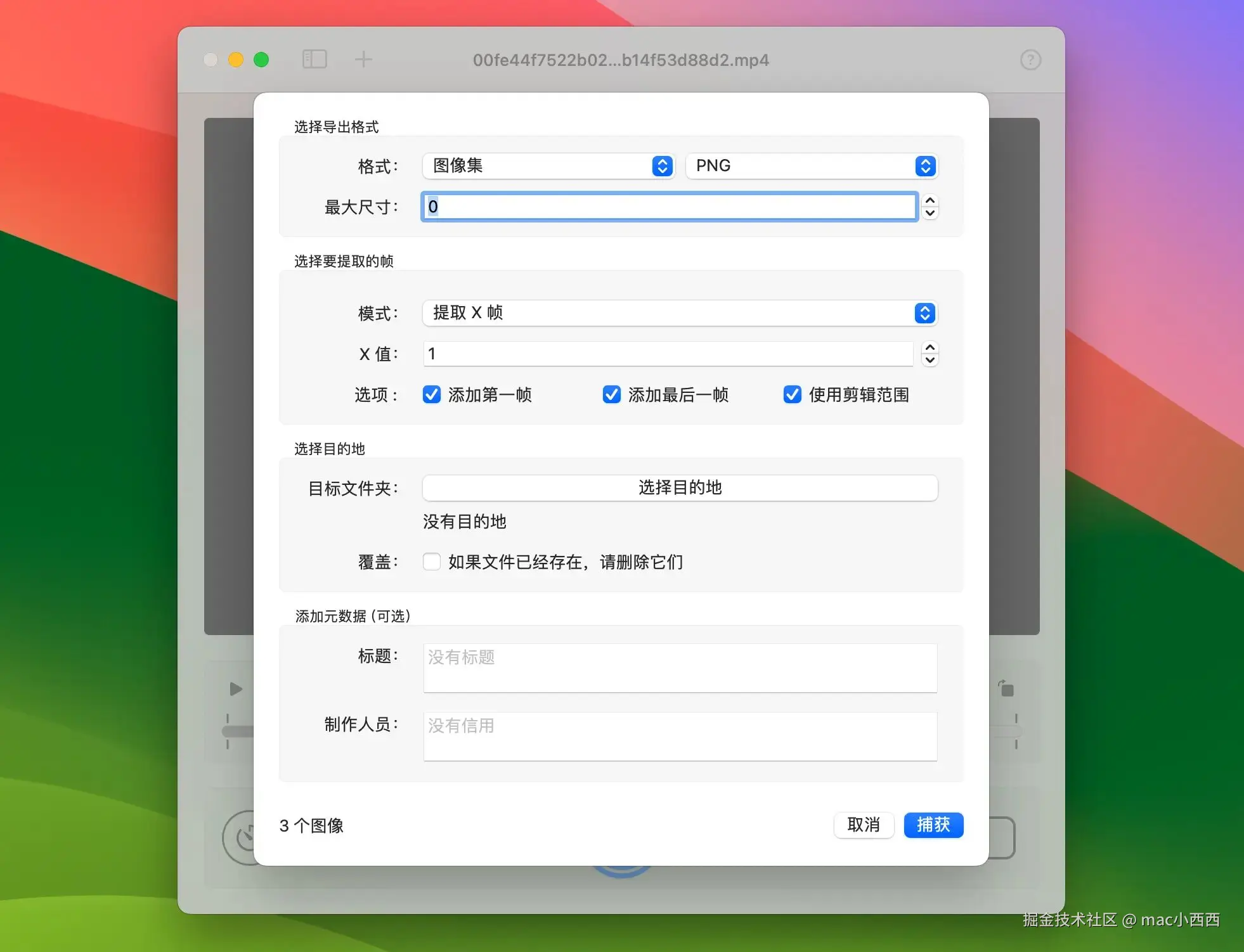Click the sidebar toggle icon in the toolbar
The image size is (1244, 952).
(314, 59)
